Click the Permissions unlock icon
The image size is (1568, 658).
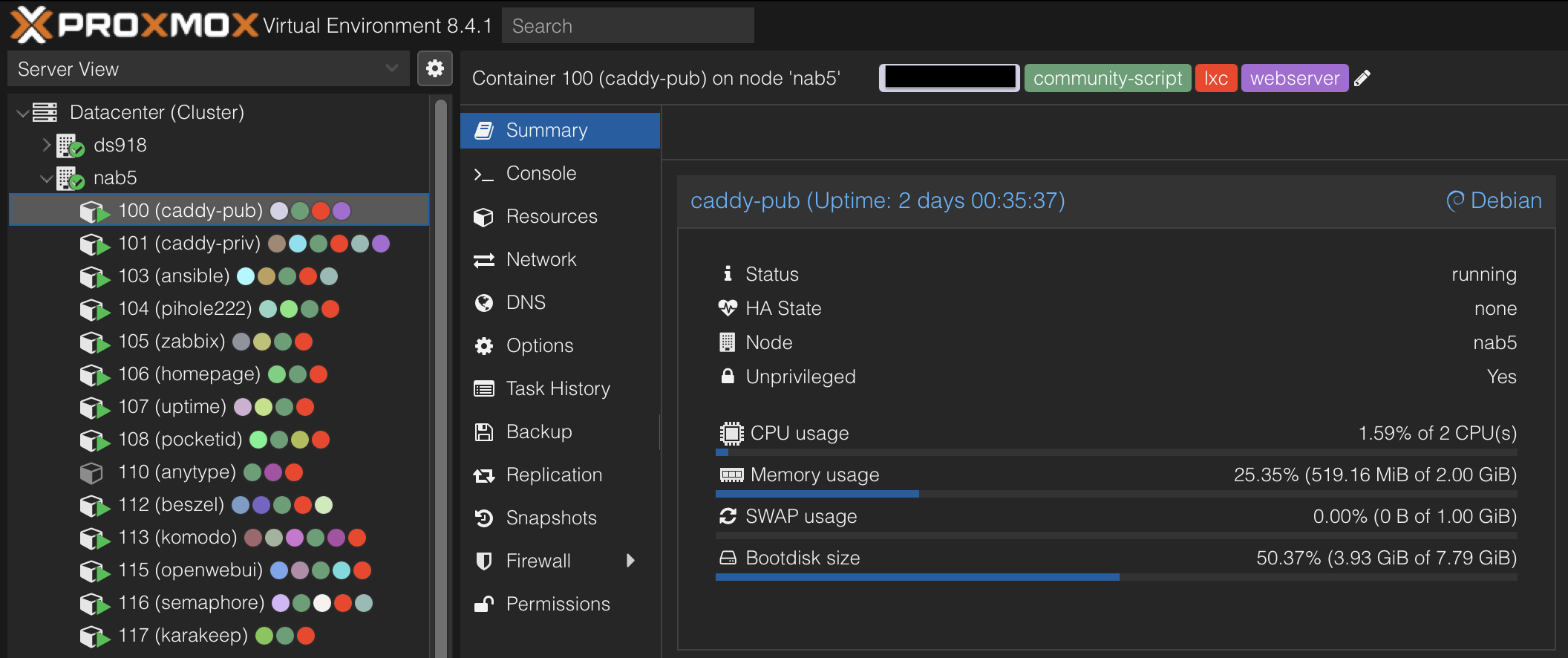click(x=484, y=604)
